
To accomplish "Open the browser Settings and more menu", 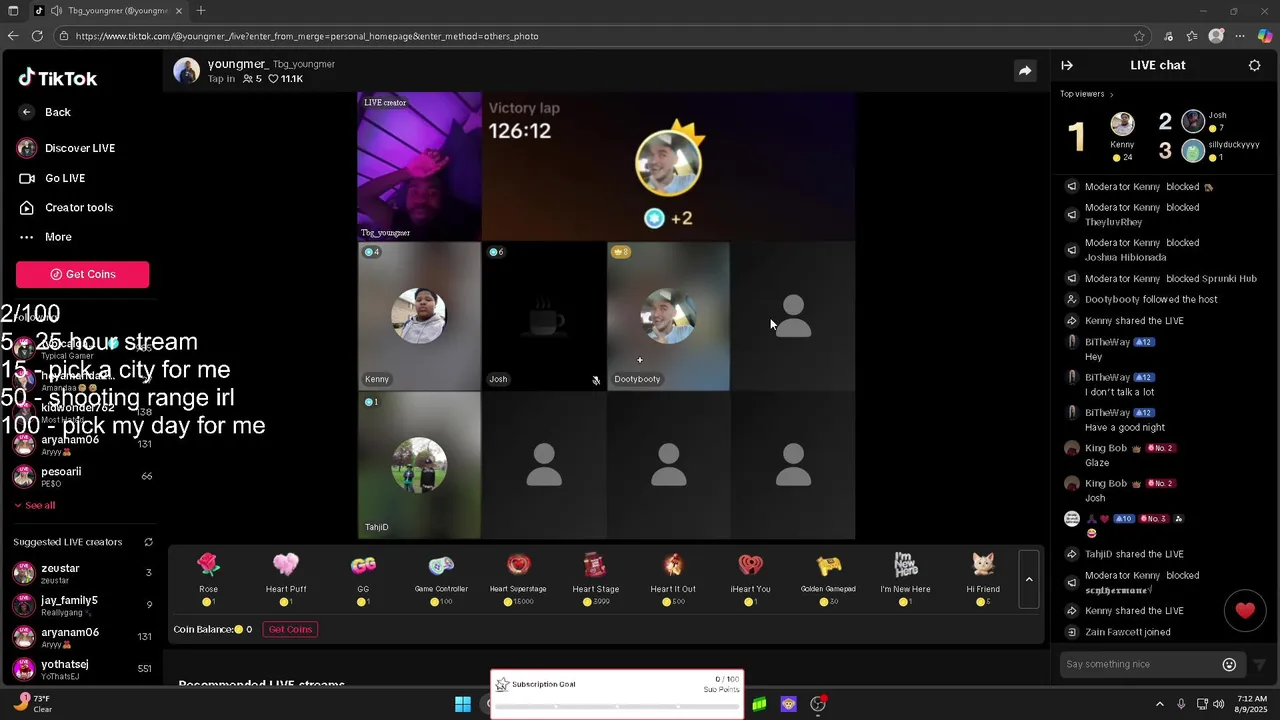I will (1240, 36).
